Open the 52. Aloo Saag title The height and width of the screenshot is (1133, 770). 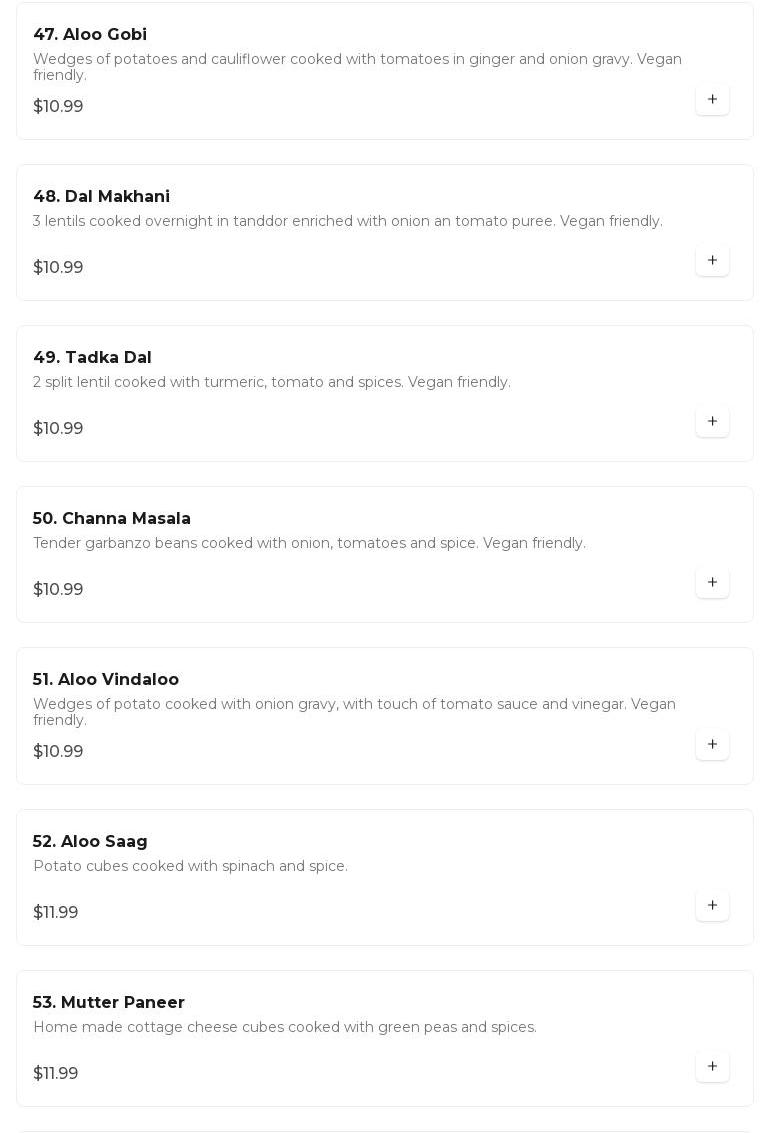[x=90, y=842]
